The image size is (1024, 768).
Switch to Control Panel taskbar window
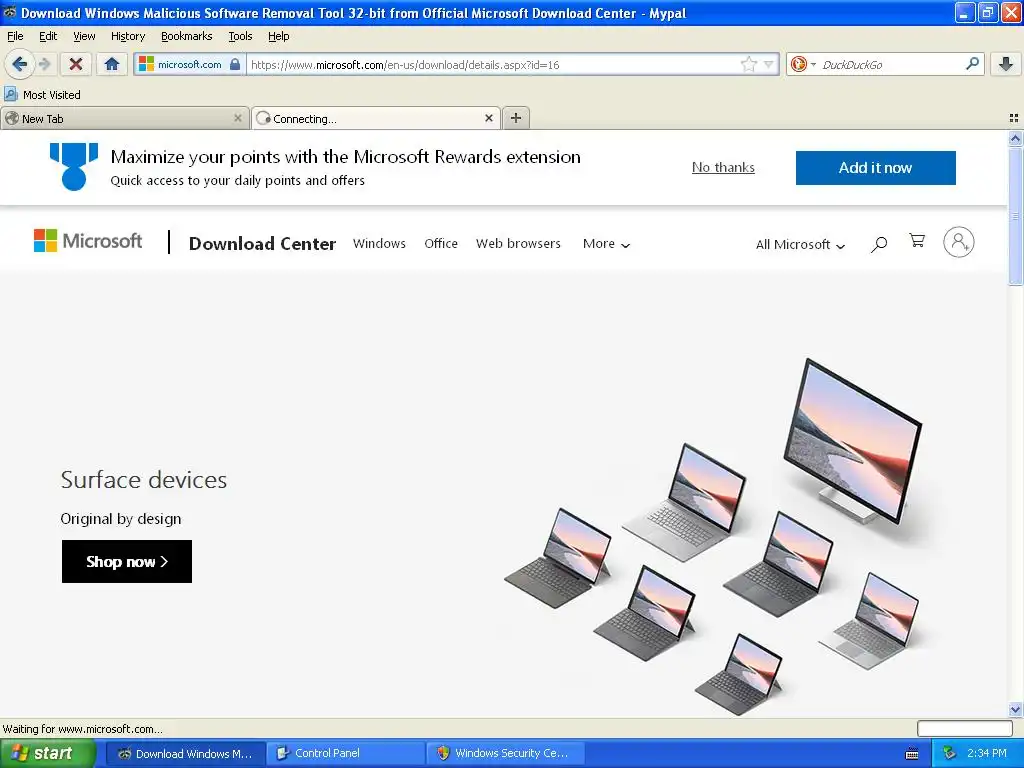click(x=346, y=754)
